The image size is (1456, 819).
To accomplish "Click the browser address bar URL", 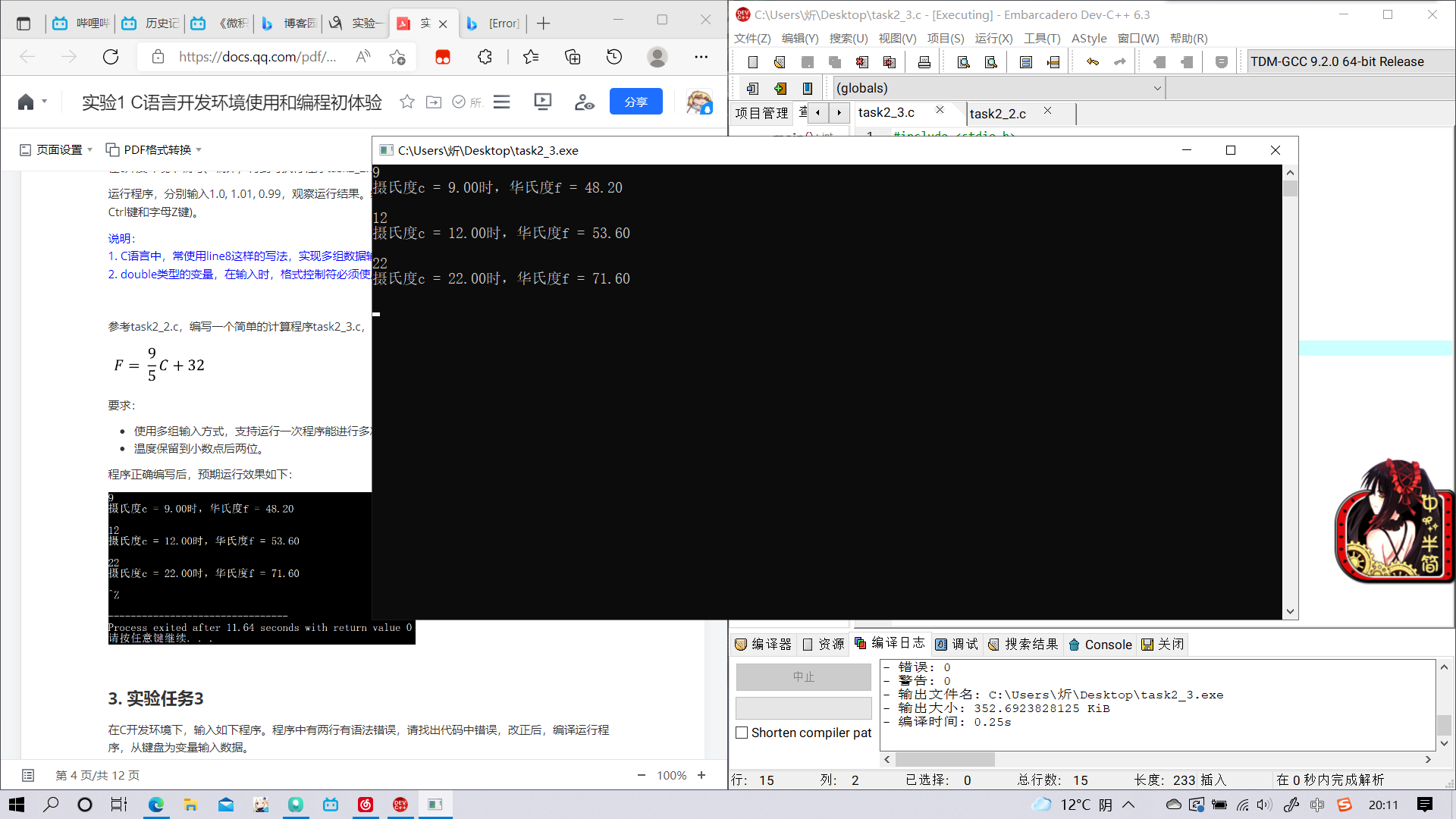I will (258, 57).
